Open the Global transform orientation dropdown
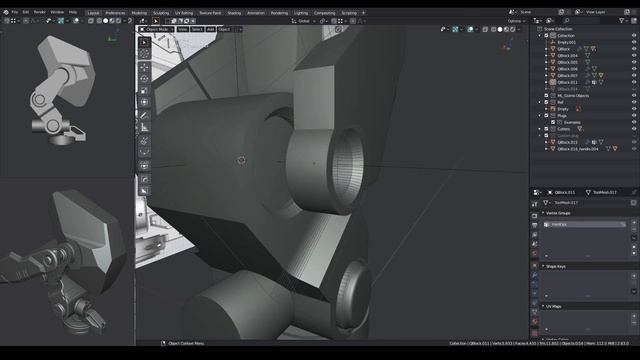 click(x=303, y=21)
